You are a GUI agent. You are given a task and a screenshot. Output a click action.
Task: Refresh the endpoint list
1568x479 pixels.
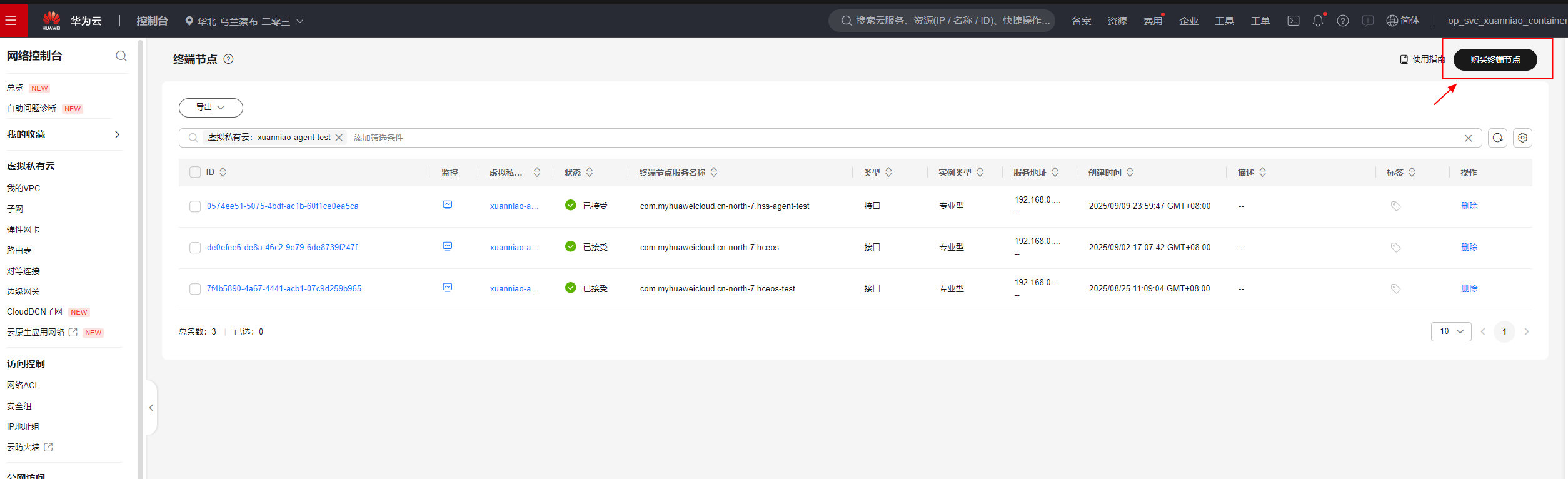tap(1497, 138)
